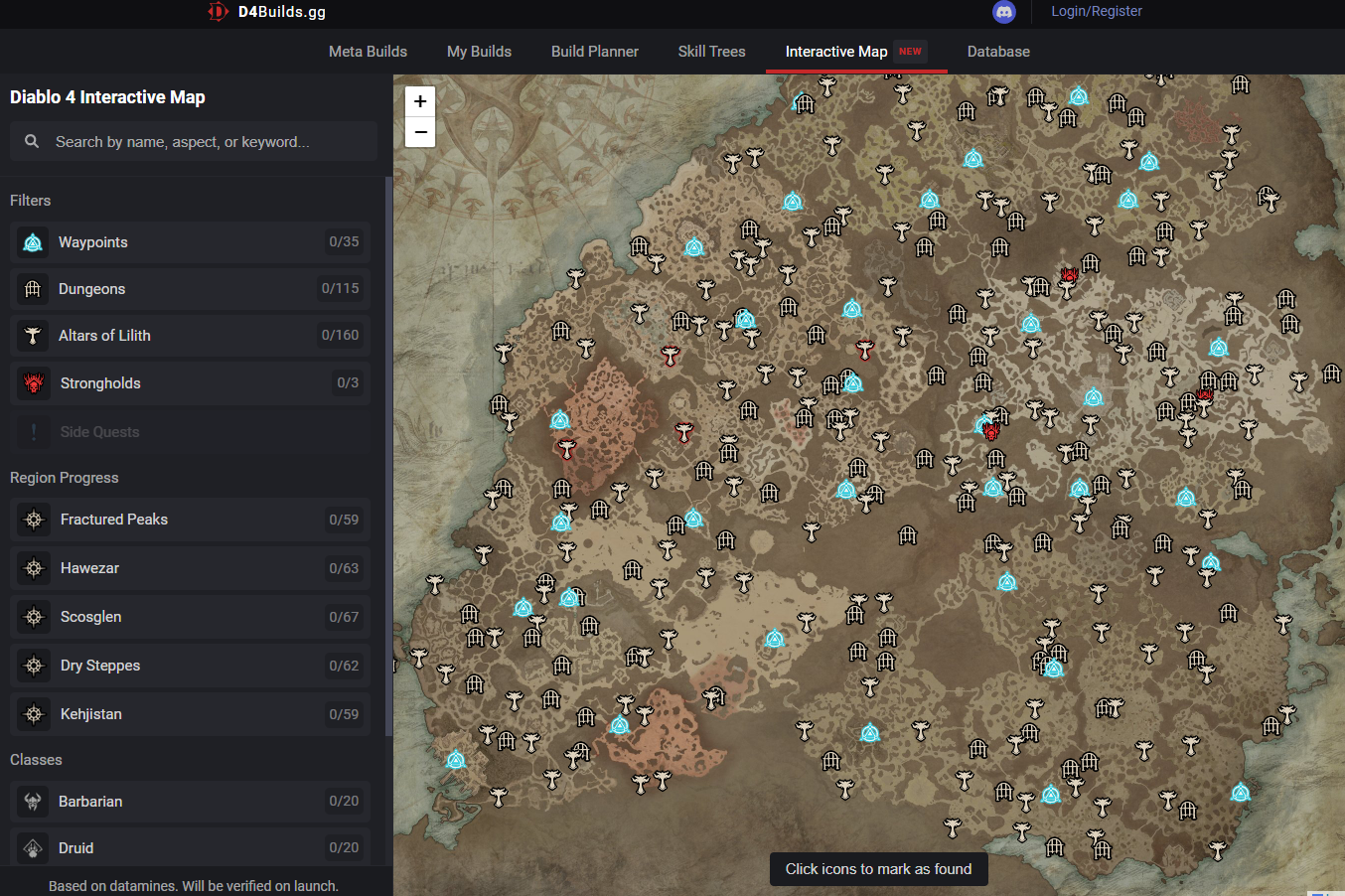The height and width of the screenshot is (896, 1345).
Task: Click the Altars of Lilith 0/160 counter
Action: 340,335
